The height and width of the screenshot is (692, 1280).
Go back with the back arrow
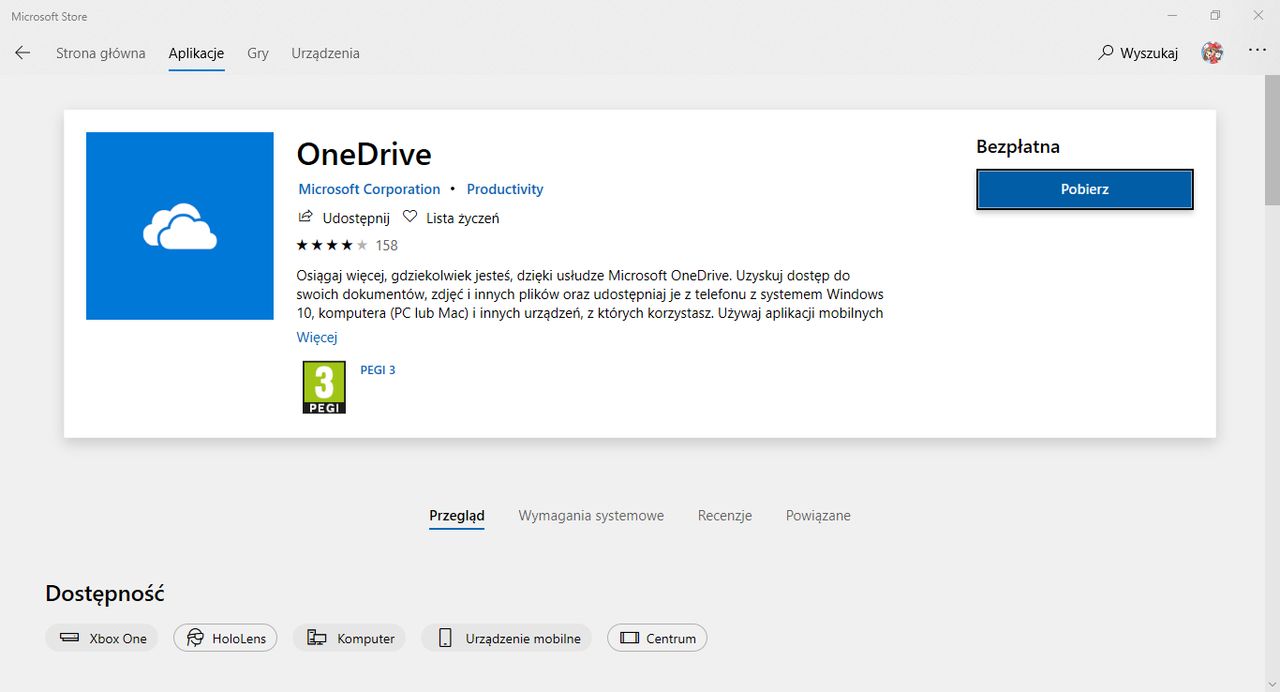pyautogui.click(x=22, y=53)
